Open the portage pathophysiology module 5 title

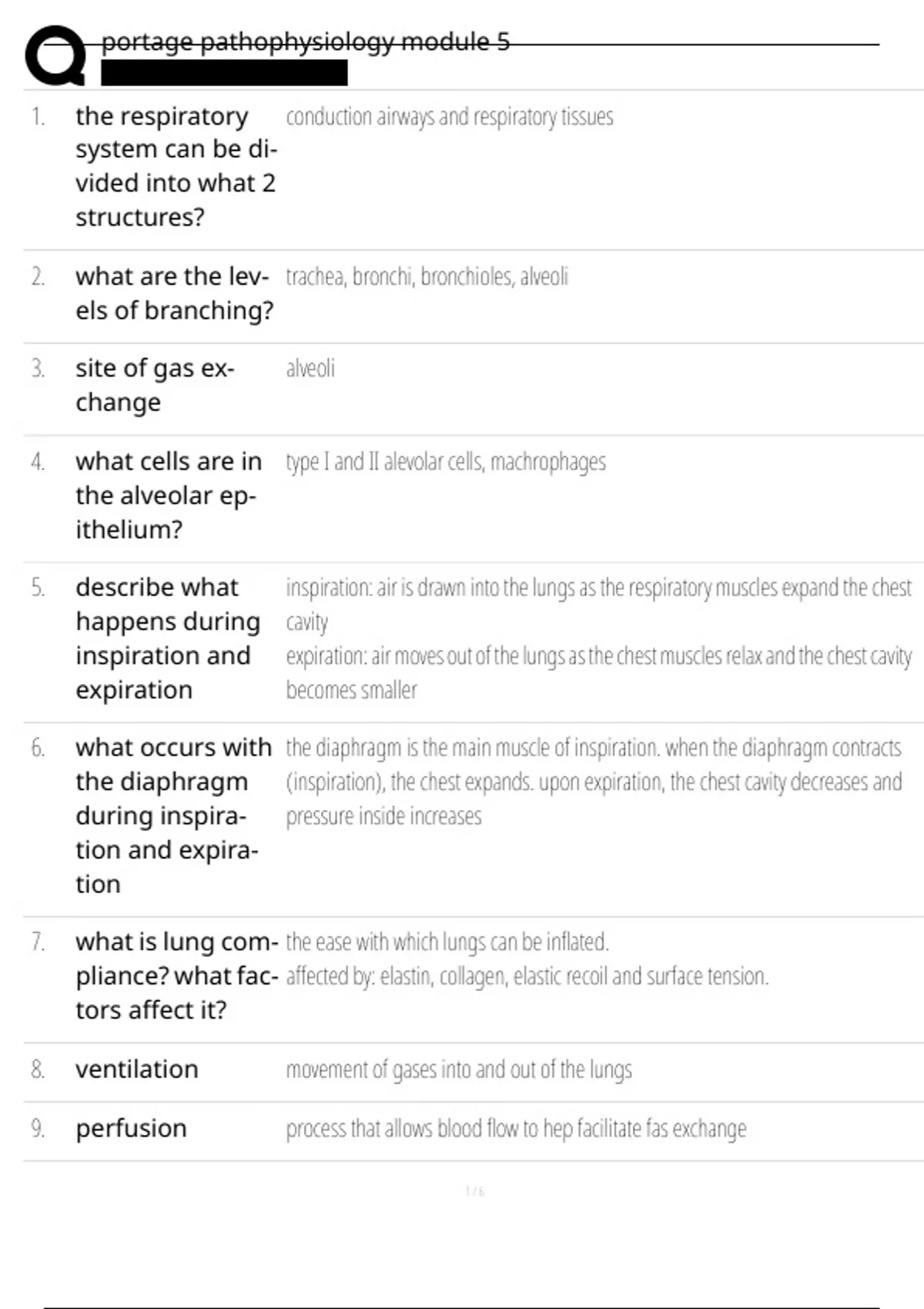306,42
